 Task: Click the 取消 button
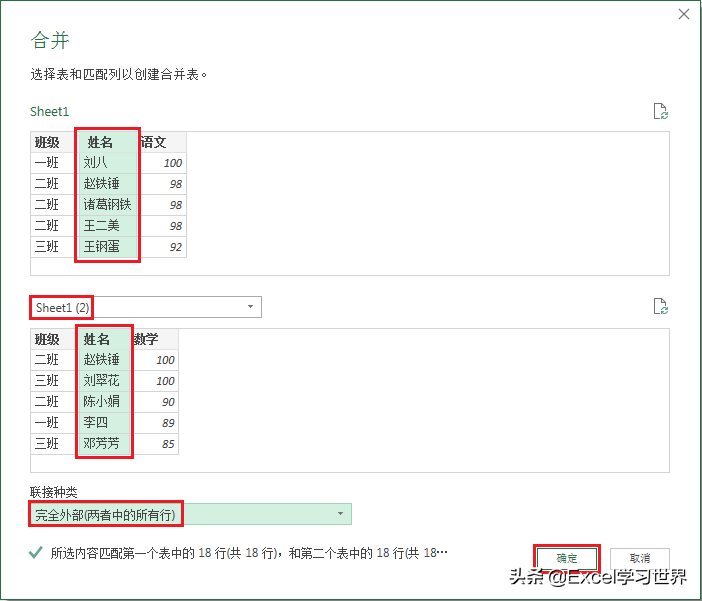[640, 558]
